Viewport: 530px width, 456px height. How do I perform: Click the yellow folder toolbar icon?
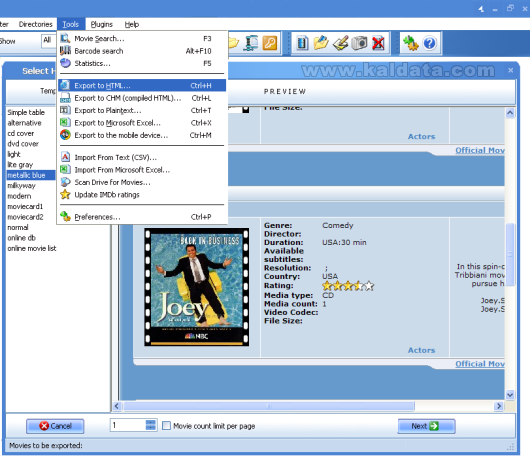(x=234, y=43)
